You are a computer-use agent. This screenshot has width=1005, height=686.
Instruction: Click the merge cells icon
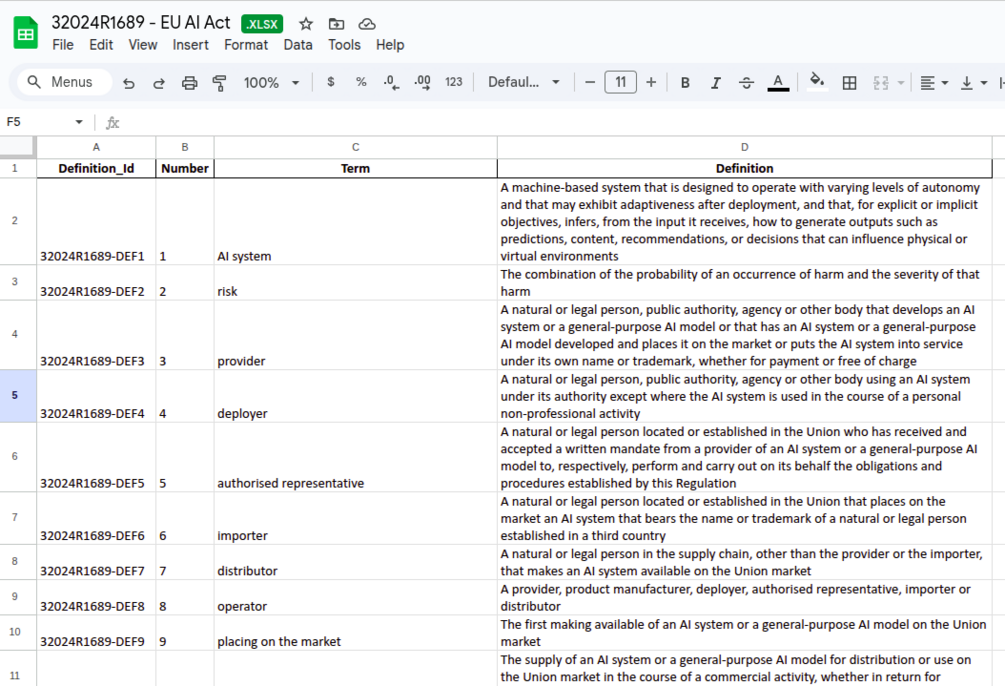pyautogui.click(x=881, y=83)
